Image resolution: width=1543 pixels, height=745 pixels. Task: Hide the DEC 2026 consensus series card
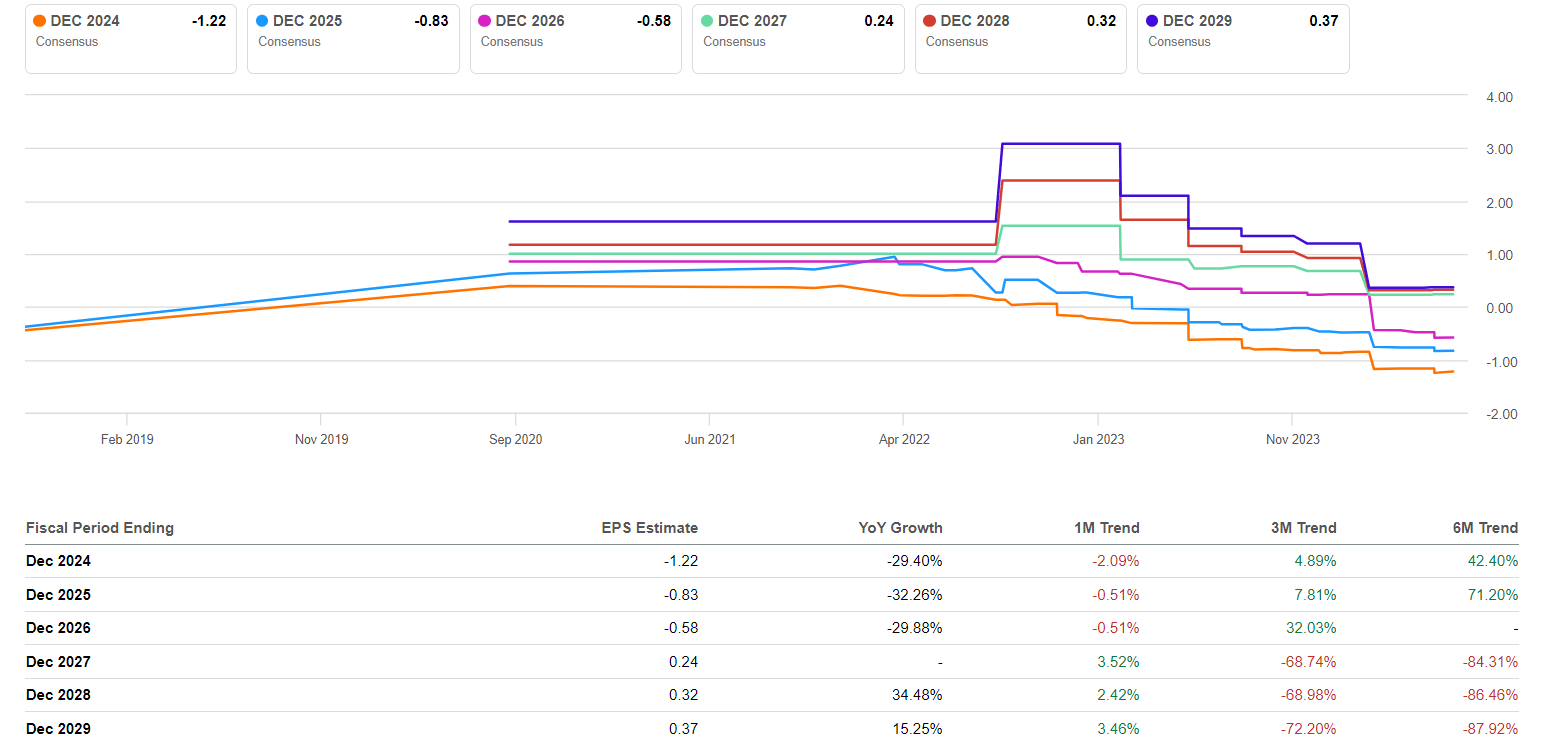click(x=575, y=38)
